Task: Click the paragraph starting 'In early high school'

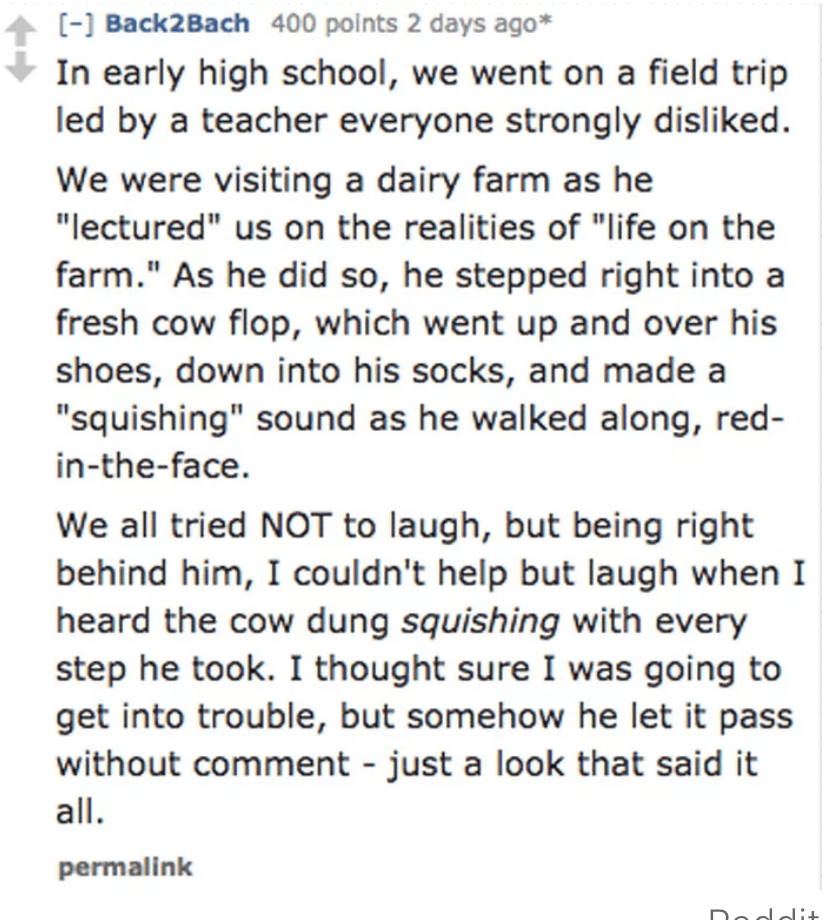Action: point(422,97)
